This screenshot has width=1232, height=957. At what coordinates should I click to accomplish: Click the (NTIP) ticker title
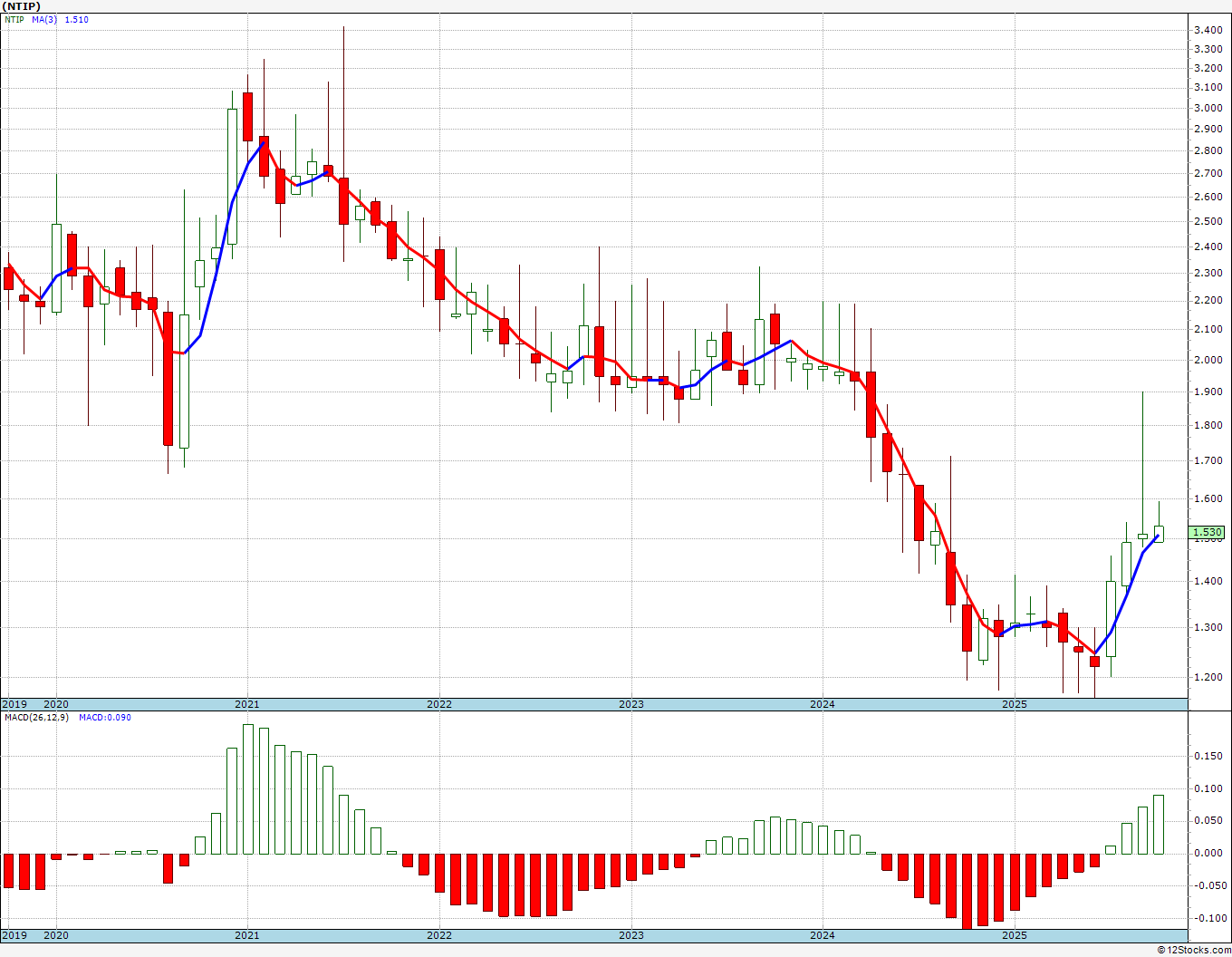click(22, 6)
